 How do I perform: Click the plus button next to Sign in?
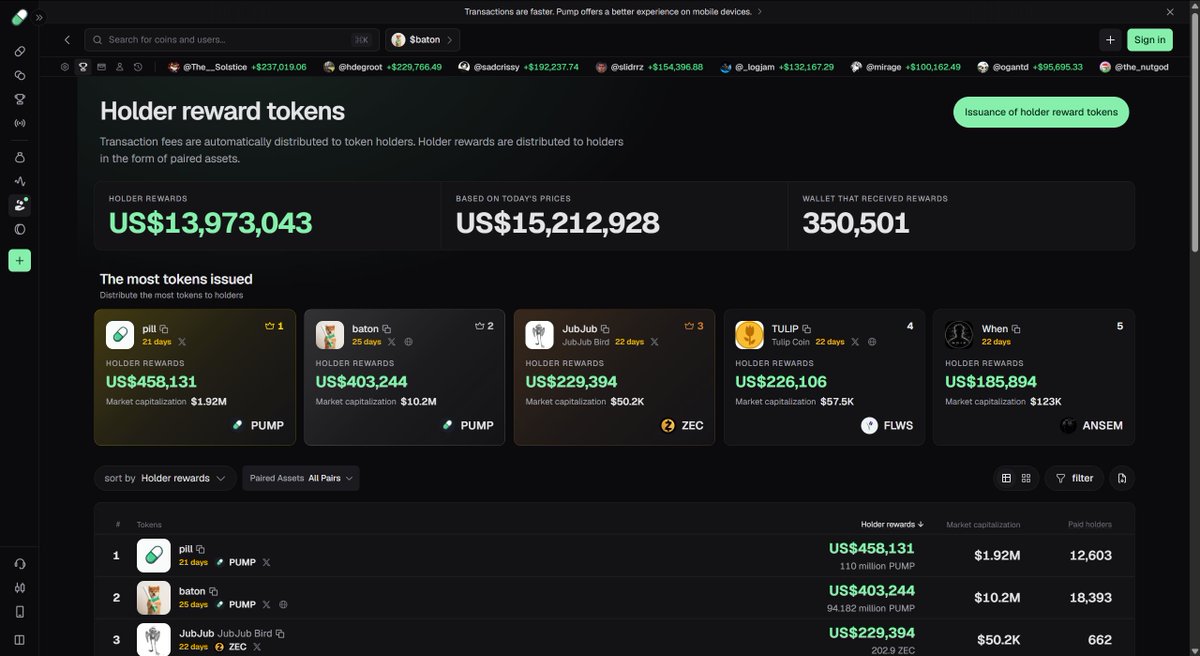1110,40
